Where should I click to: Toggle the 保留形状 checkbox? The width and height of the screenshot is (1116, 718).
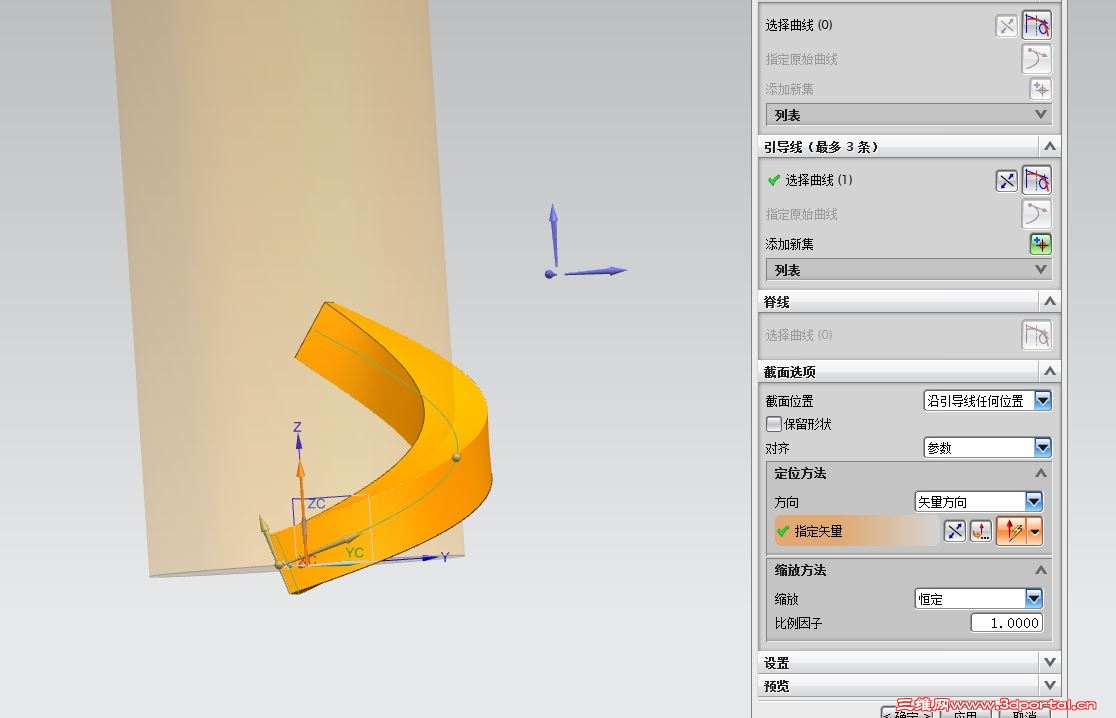coord(774,424)
